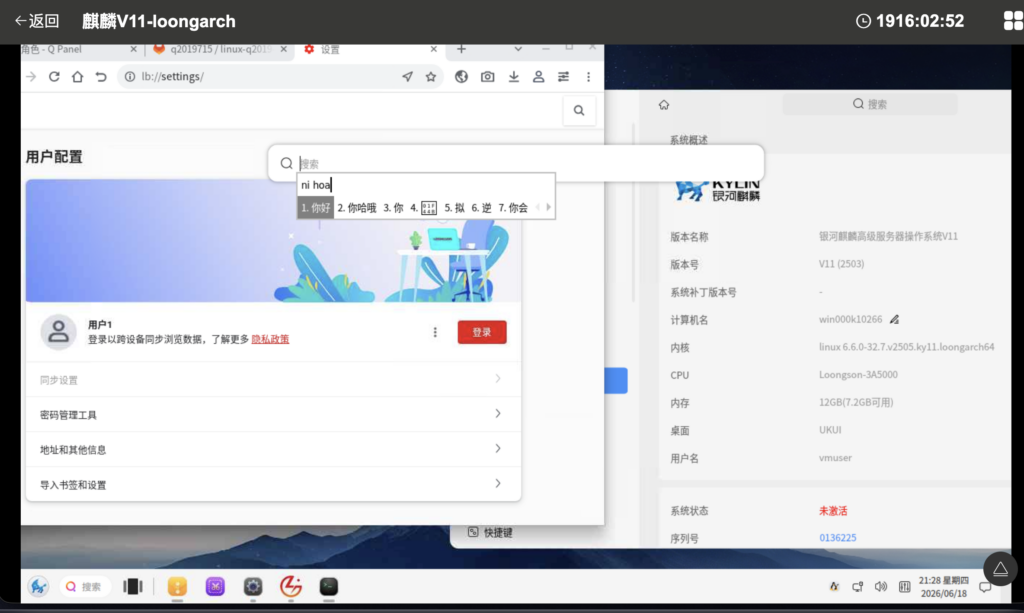Click the taskbar 搜索 box
This screenshot has height=613, width=1024.
[x=85, y=586]
